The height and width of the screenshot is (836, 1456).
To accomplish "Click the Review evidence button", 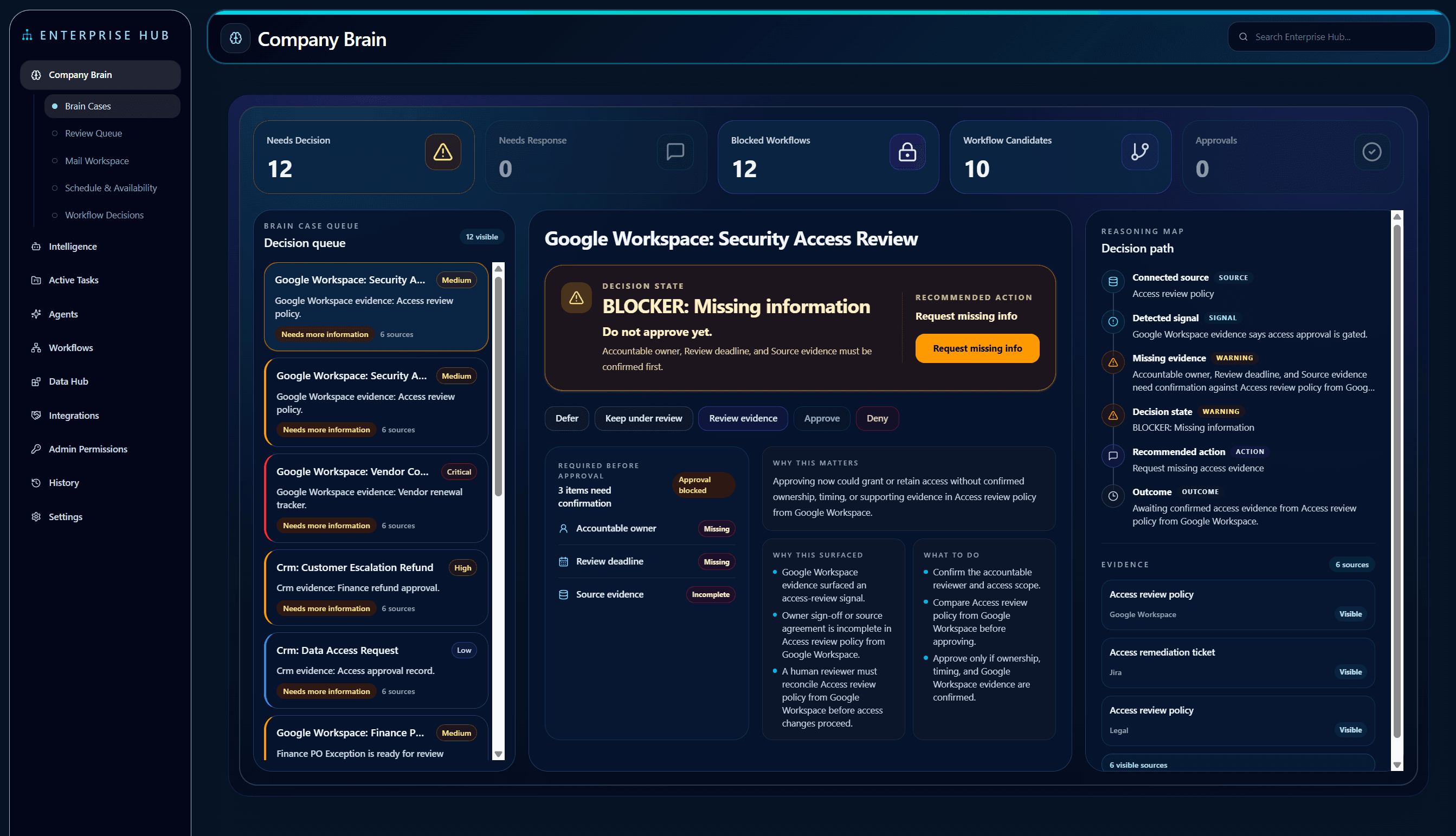I will tap(743, 419).
